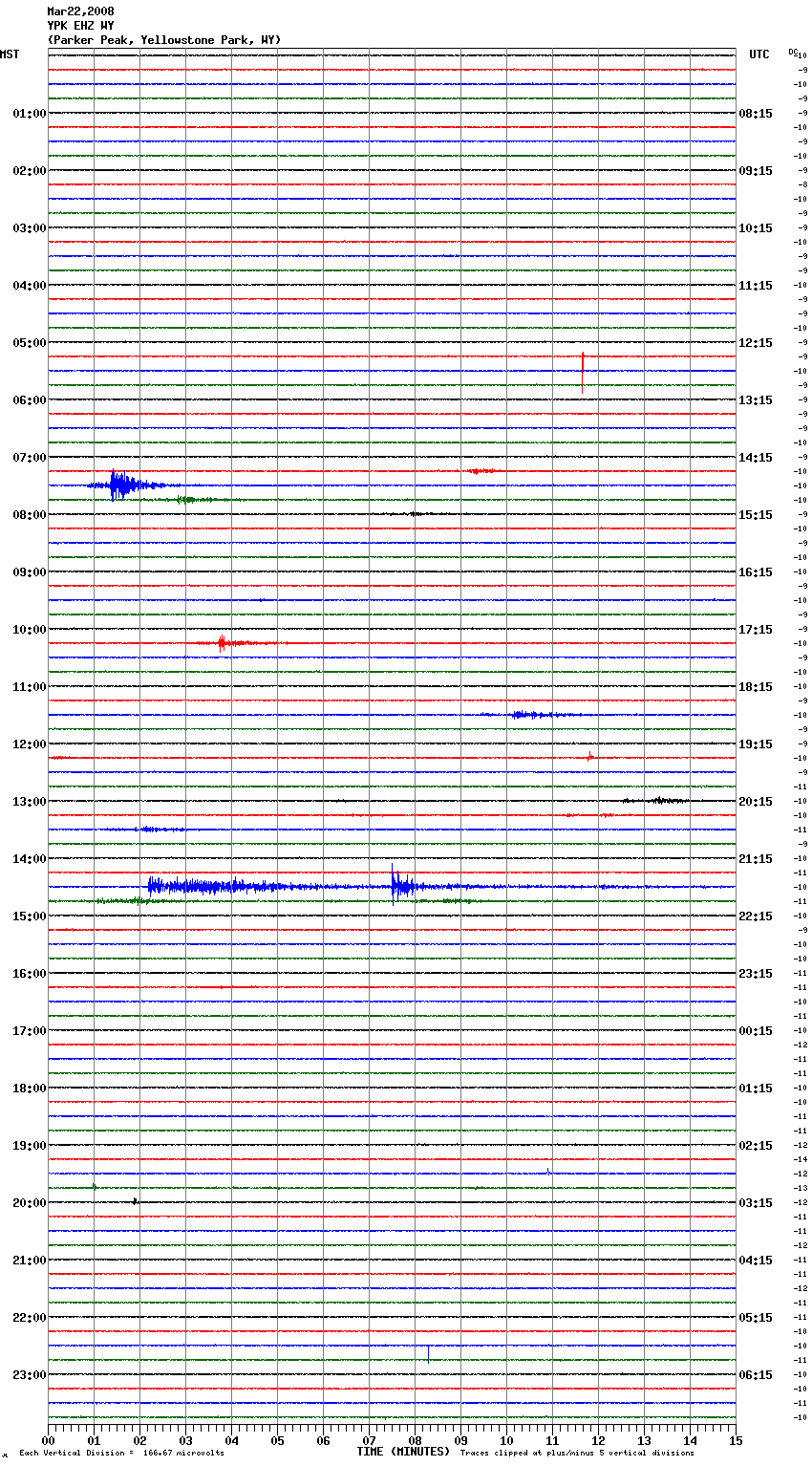
Task: Click minute 06 on the bottom axis
Action: (323, 1440)
